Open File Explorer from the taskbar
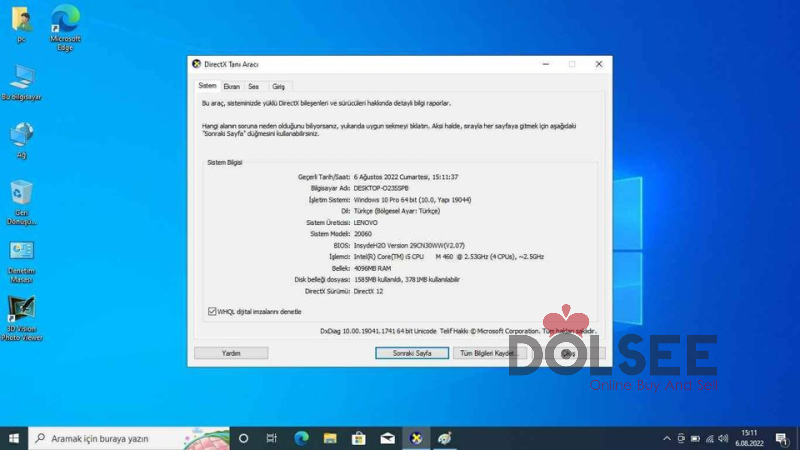Image resolution: width=800 pixels, height=450 pixels. point(329,438)
